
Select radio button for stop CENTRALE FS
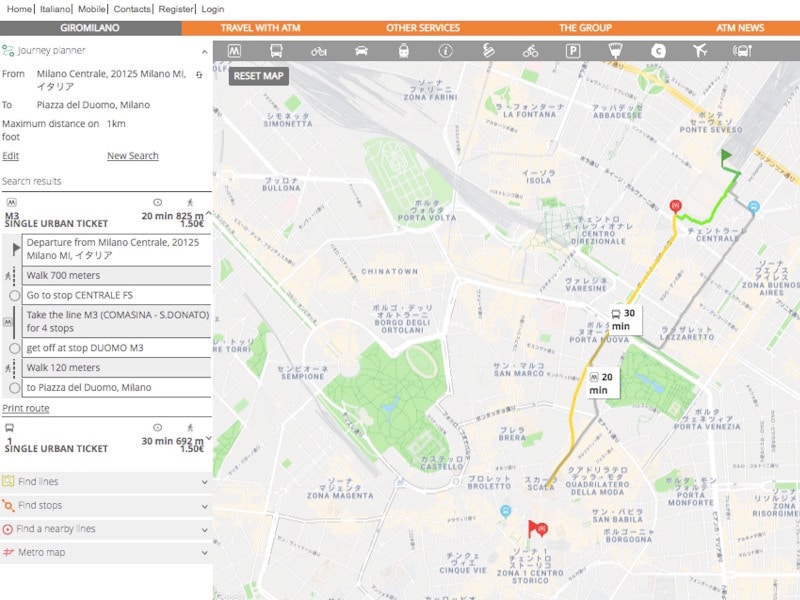[x=14, y=296]
